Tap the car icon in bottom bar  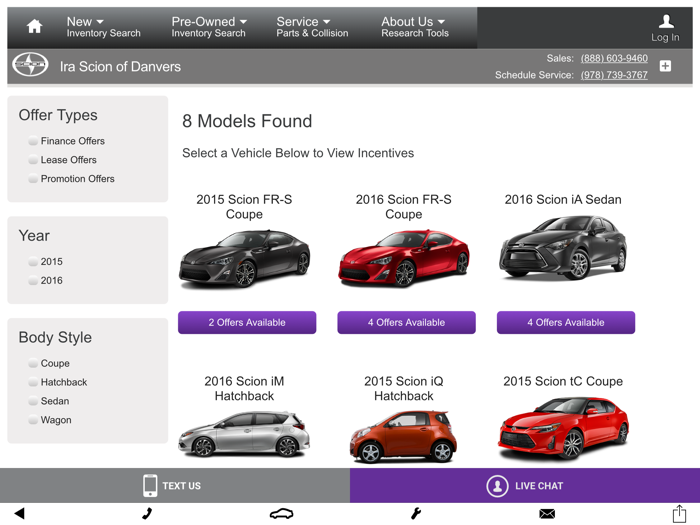[x=281, y=514]
